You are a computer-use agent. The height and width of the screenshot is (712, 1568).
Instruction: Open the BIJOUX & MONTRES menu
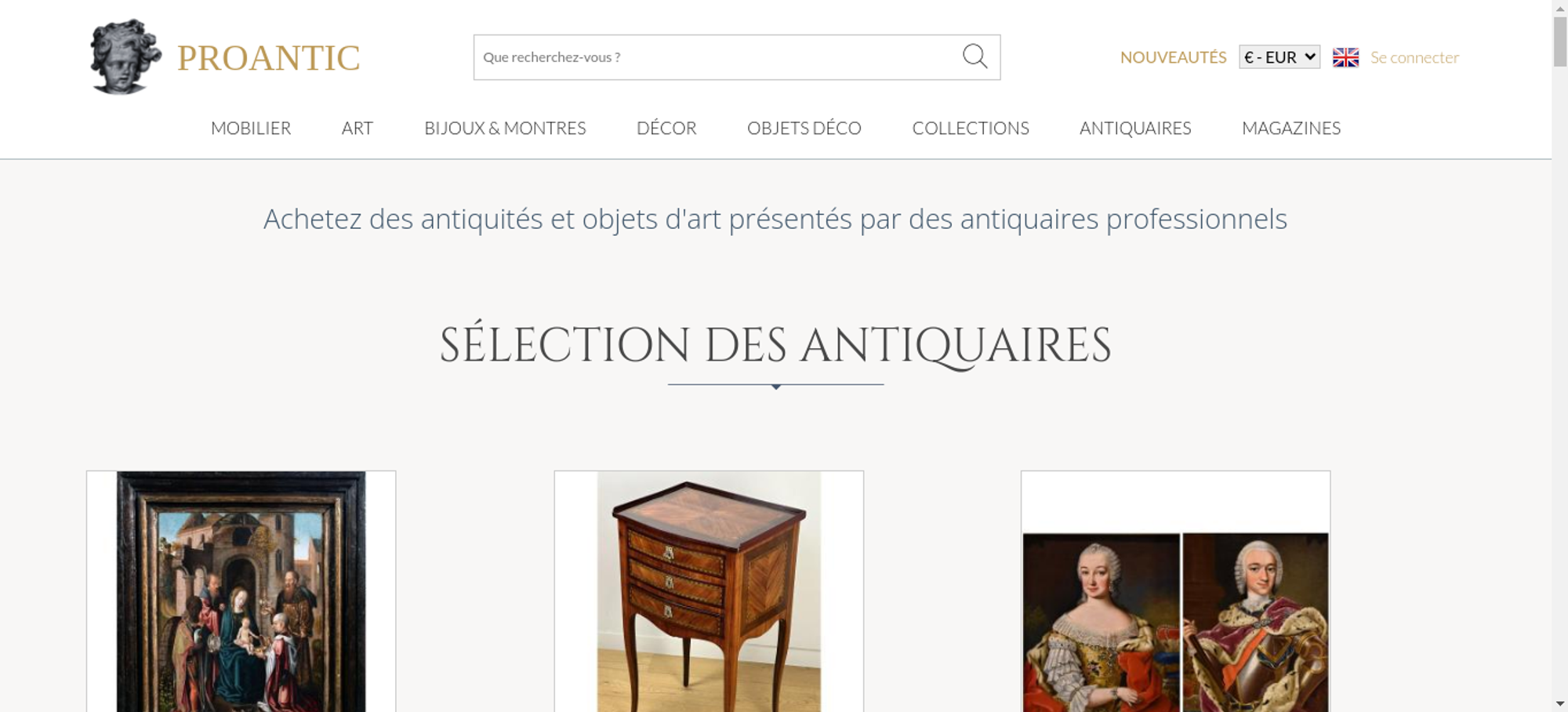click(x=505, y=128)
